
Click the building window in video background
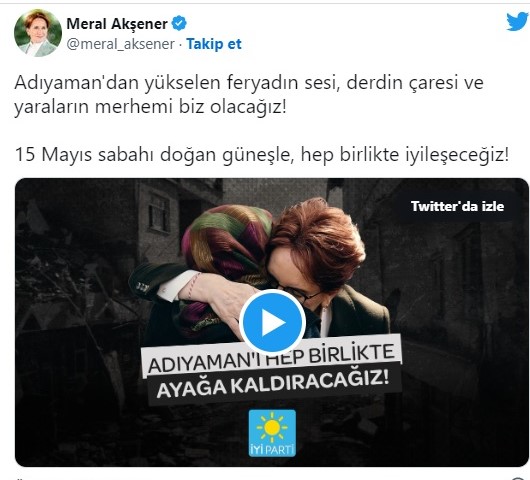click(159, 213)
